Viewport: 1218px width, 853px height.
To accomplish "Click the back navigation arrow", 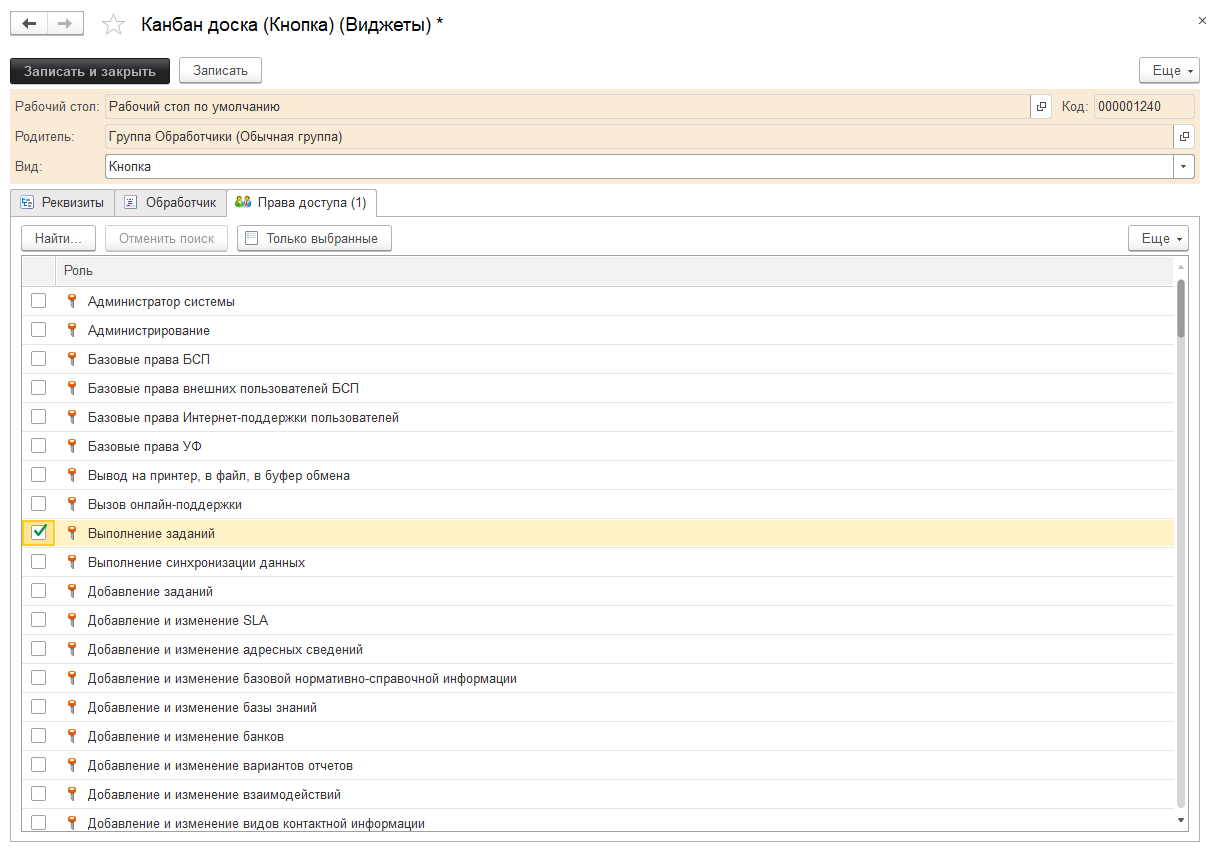I will click(x=29, y=23).
